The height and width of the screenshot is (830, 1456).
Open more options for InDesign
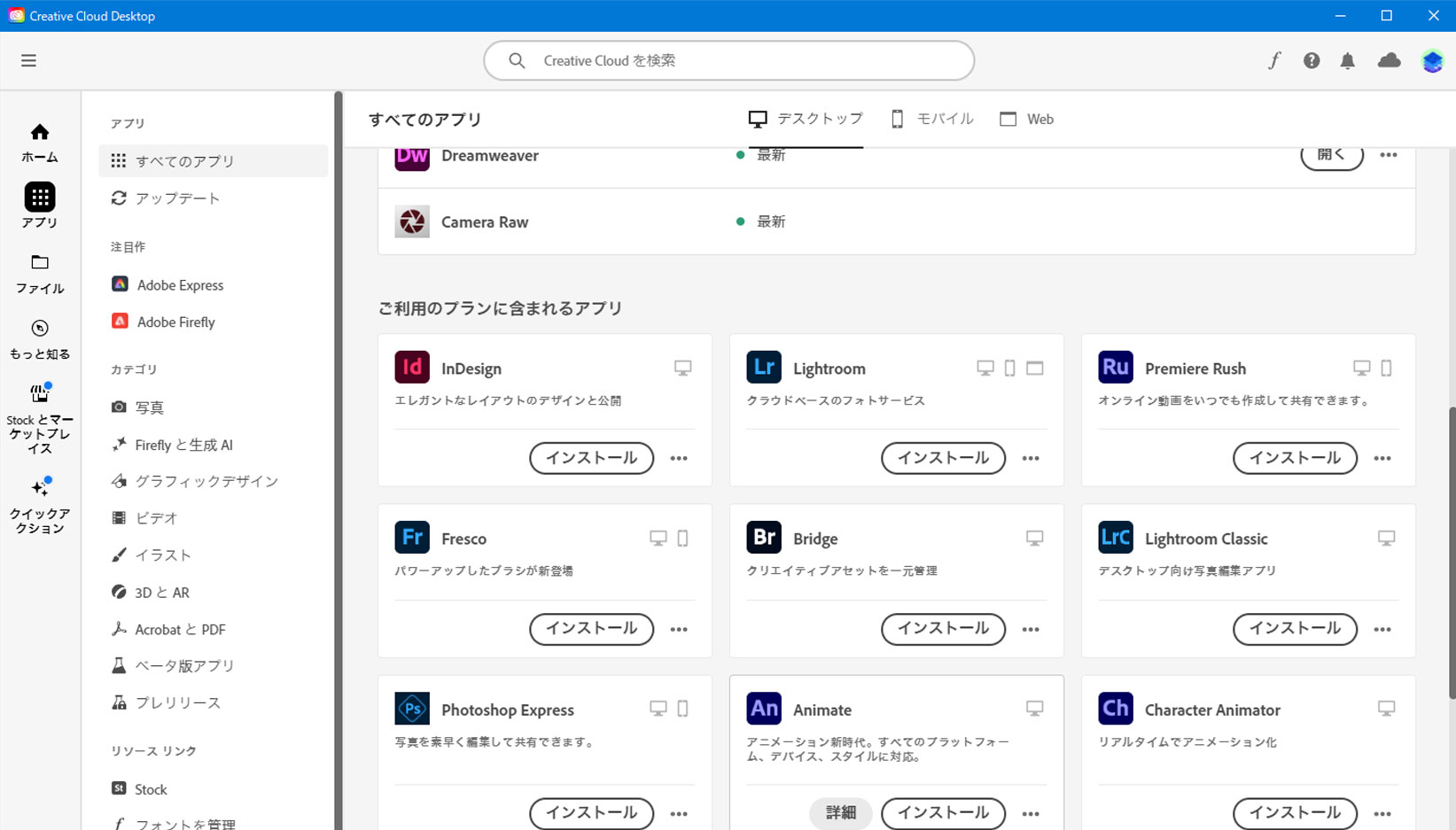pos(679,458)
